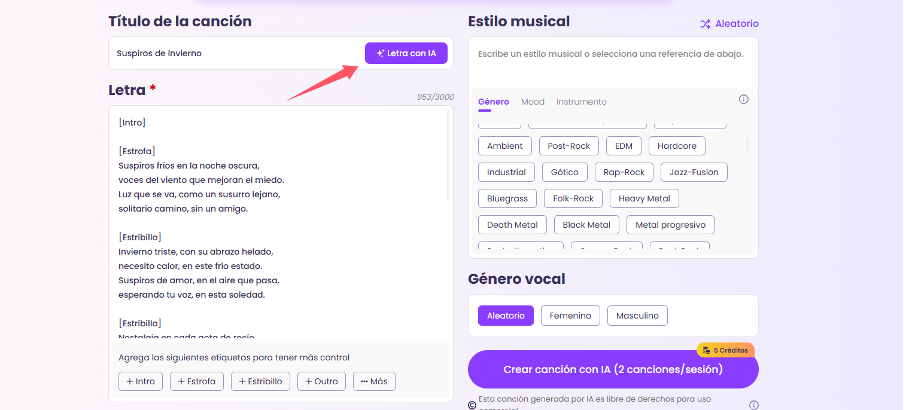Select the Género tab
This screenshot has width=904, height=410.
click(x=493, y=102)
